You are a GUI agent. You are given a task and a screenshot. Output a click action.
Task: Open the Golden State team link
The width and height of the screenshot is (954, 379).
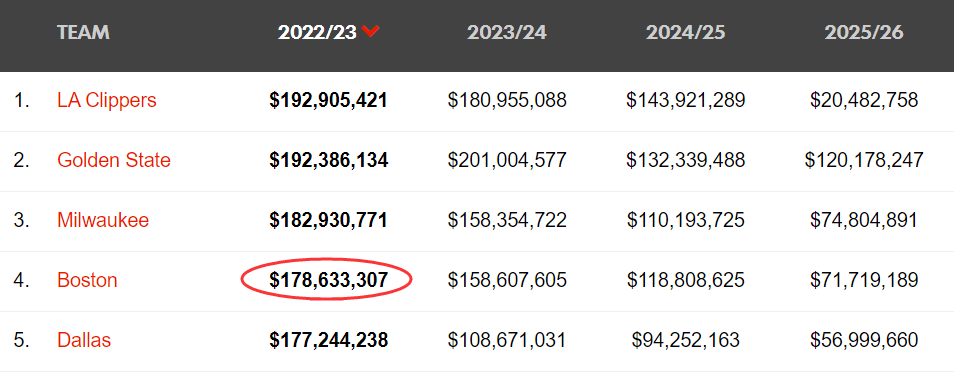pos(114,160)
